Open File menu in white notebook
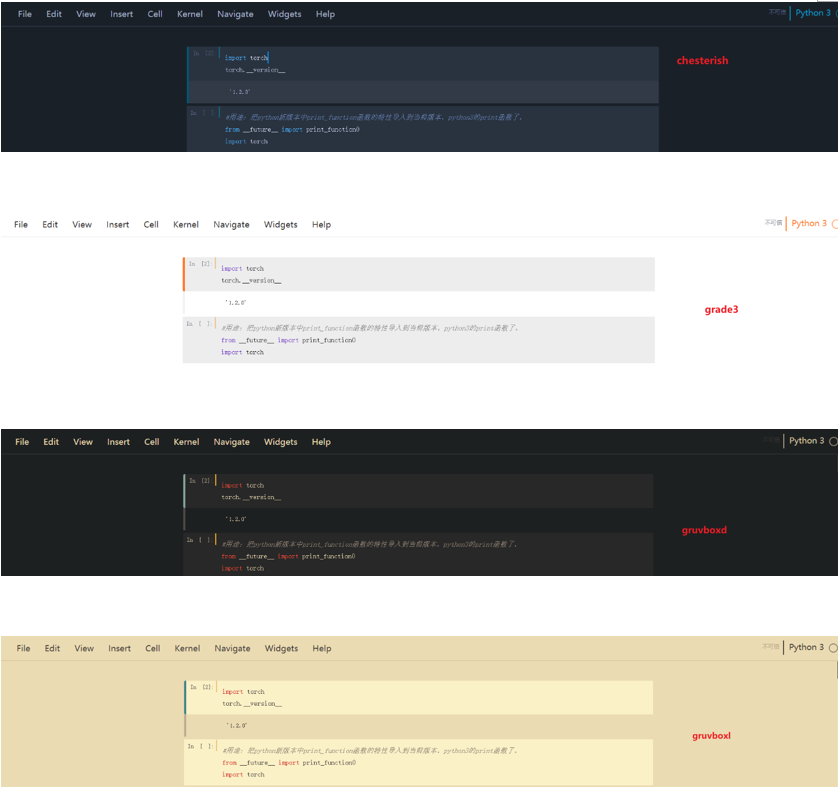The height and width of the screenshot is (787, 838). tap(21, 225)
